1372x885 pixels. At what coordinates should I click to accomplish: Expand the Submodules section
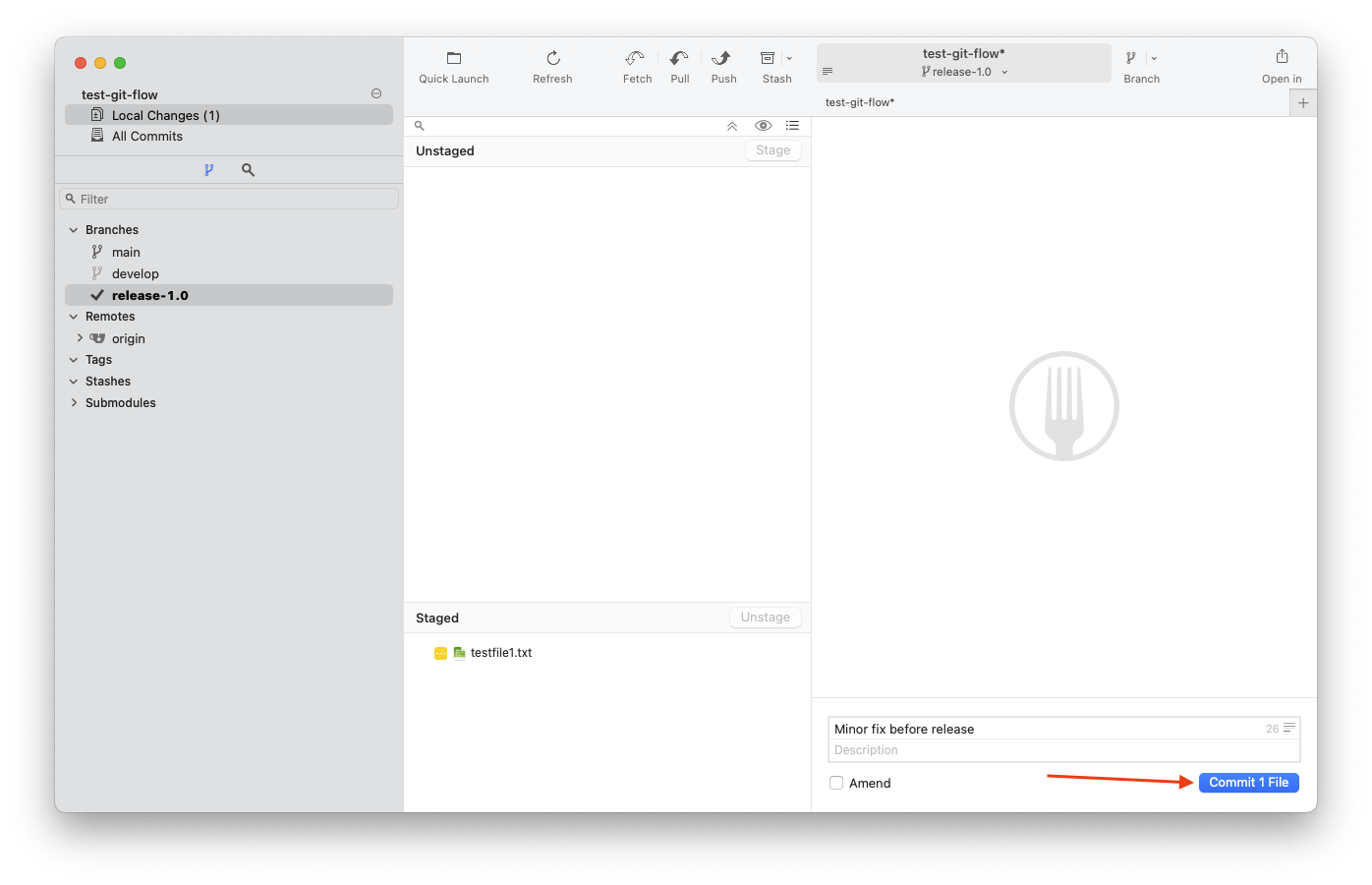[x=74, y=403]
